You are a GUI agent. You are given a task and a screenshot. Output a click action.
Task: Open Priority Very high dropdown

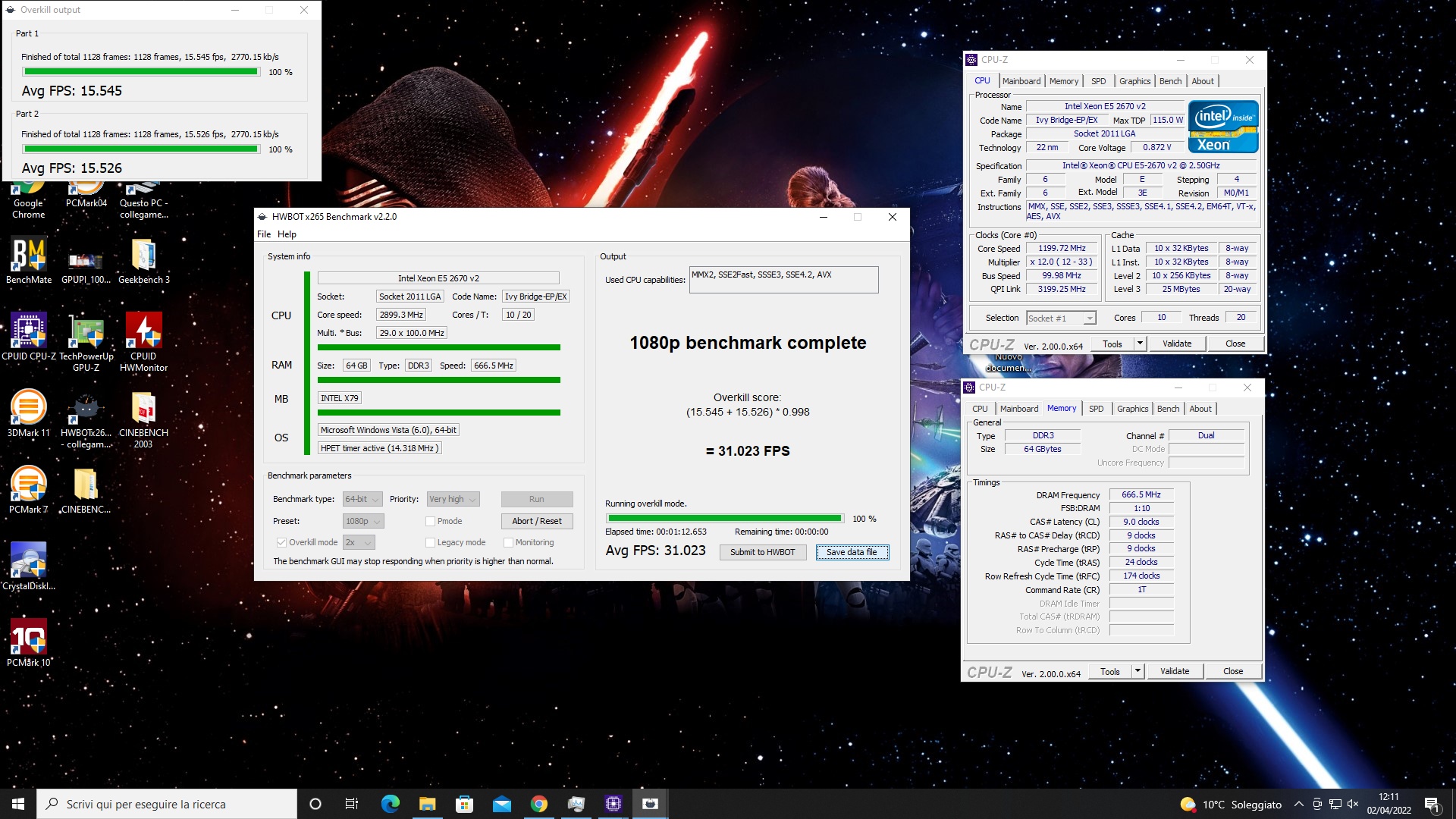[453, 499]
